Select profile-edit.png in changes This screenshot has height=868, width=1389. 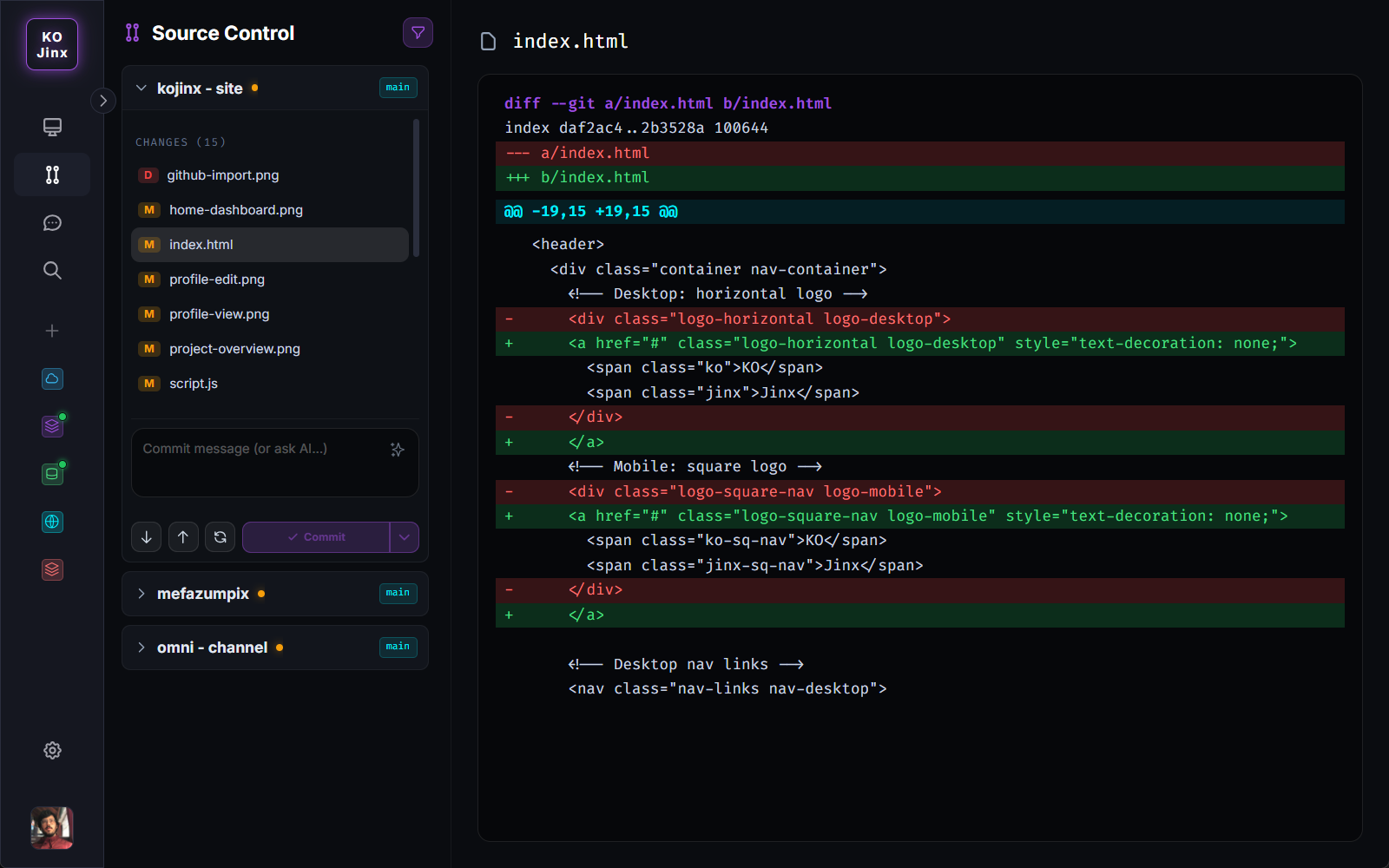pyautogui.click(x=270, y=279)
